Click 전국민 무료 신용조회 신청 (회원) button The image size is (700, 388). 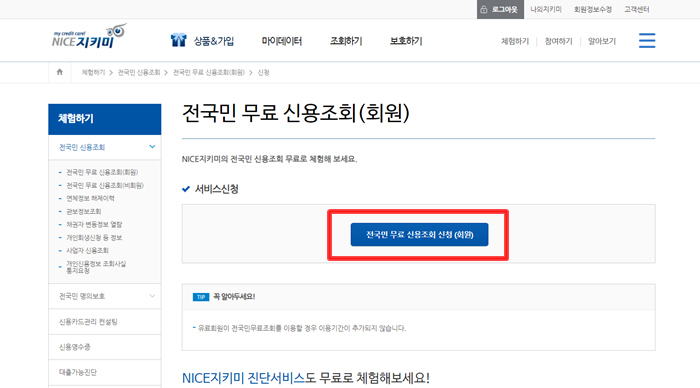(x=419, y=234)
